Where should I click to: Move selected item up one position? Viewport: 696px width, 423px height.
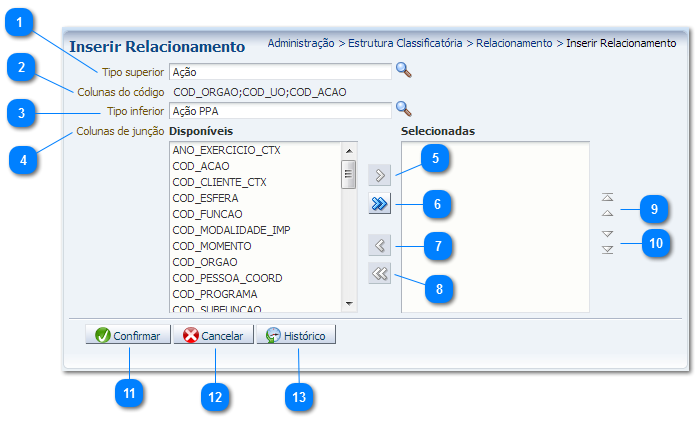click(607, 213)
